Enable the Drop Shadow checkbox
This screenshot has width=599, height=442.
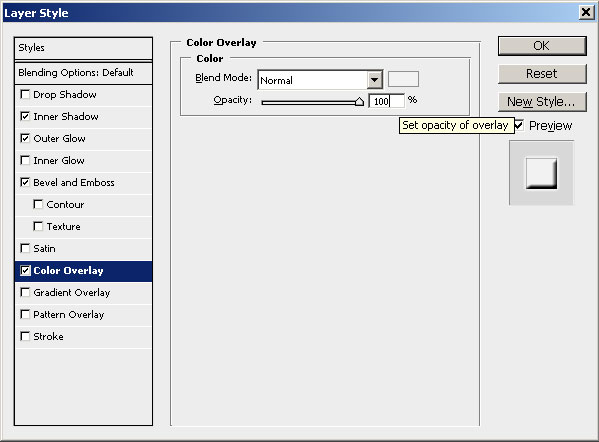pyautogui.click(x=25, y=94)
